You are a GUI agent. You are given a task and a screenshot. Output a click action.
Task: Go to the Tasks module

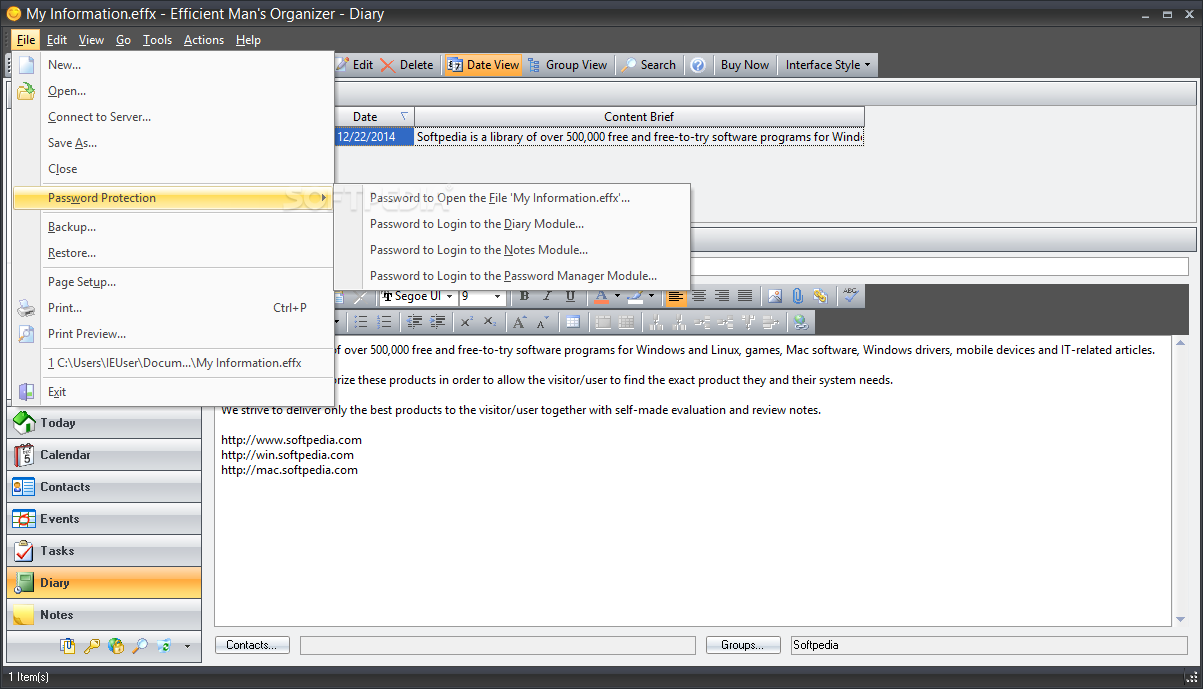tap(104, 551)
